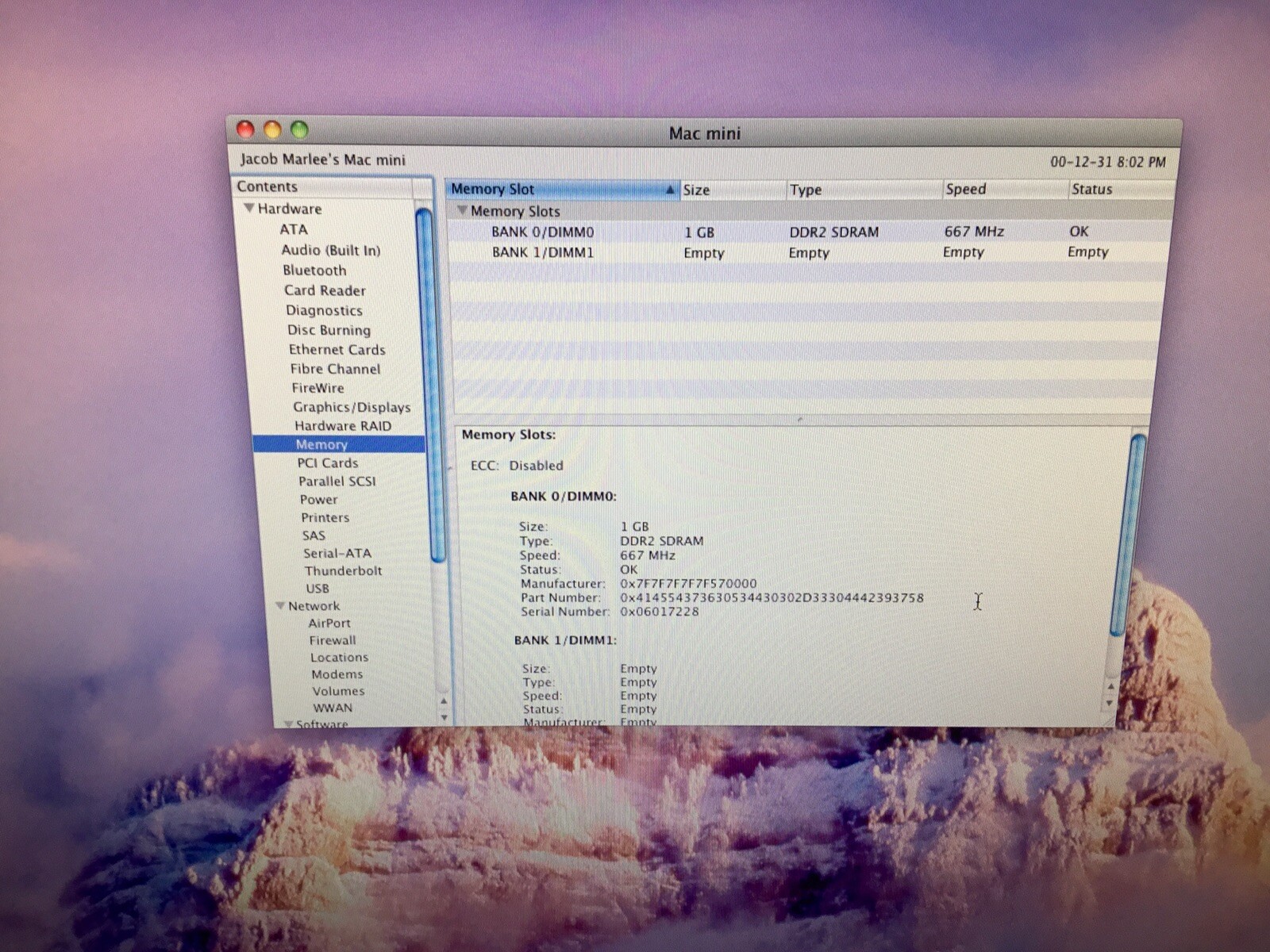The image size is (1270, 952).
Task: Open the Diagnostics report
Action: 323,310
